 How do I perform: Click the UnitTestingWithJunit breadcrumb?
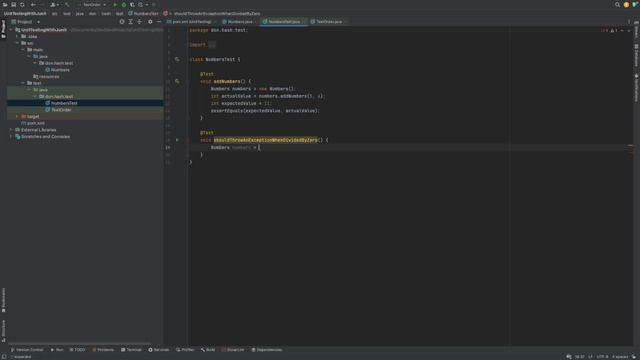click(x=25, y=13)
